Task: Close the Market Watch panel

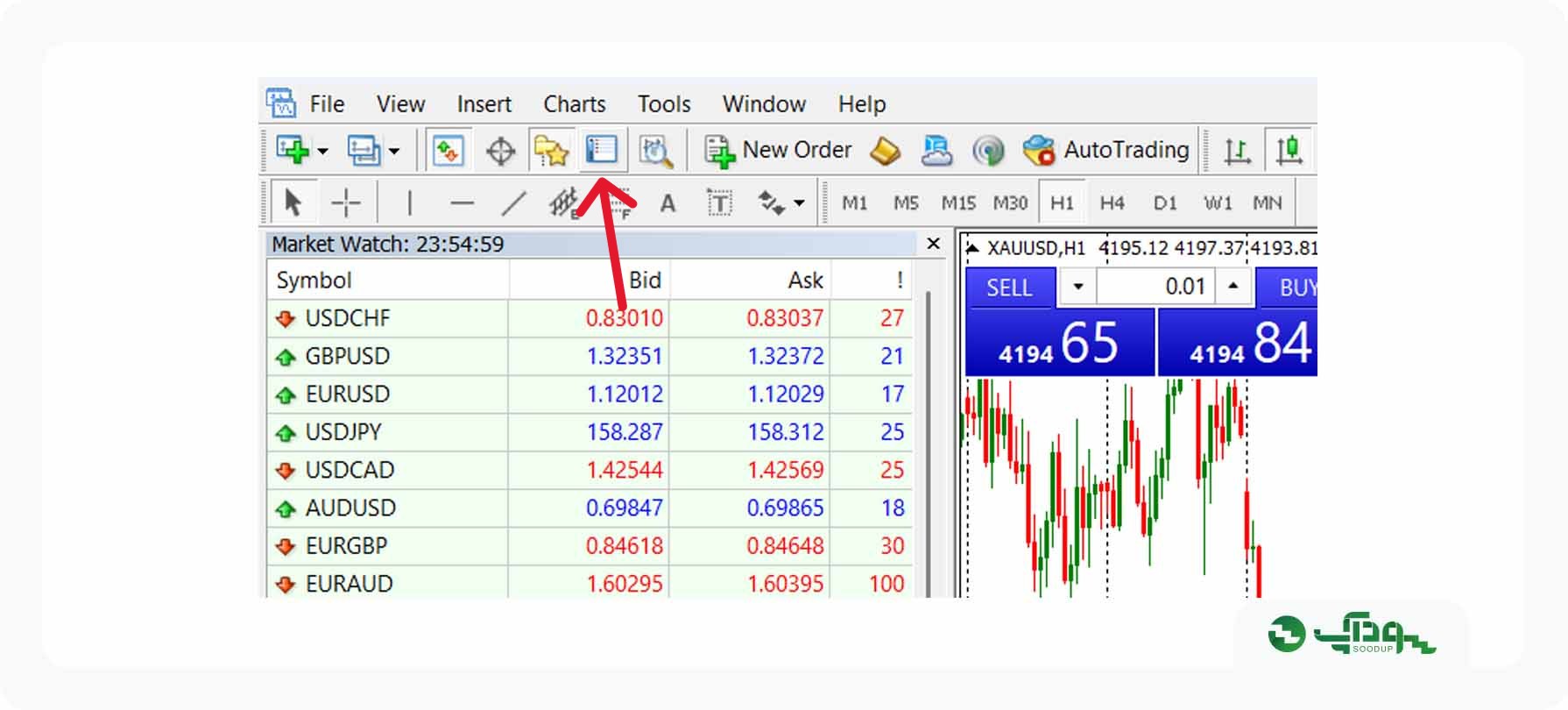Action: point(934,244)
